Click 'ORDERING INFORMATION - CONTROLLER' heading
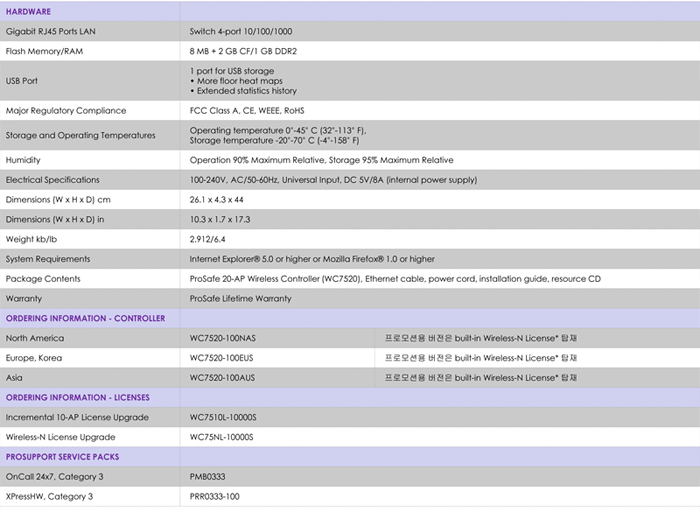700x512 pixels. [85, 318]
